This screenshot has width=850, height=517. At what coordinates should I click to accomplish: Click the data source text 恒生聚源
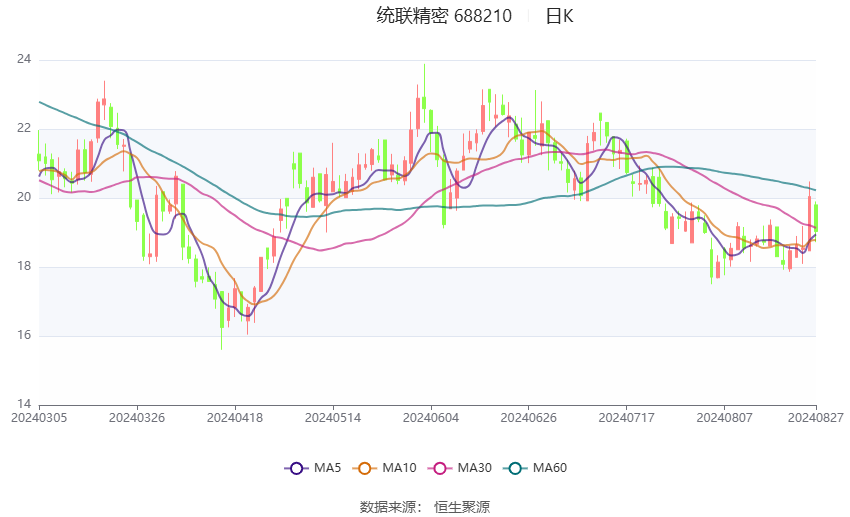[x=462, y=507]
